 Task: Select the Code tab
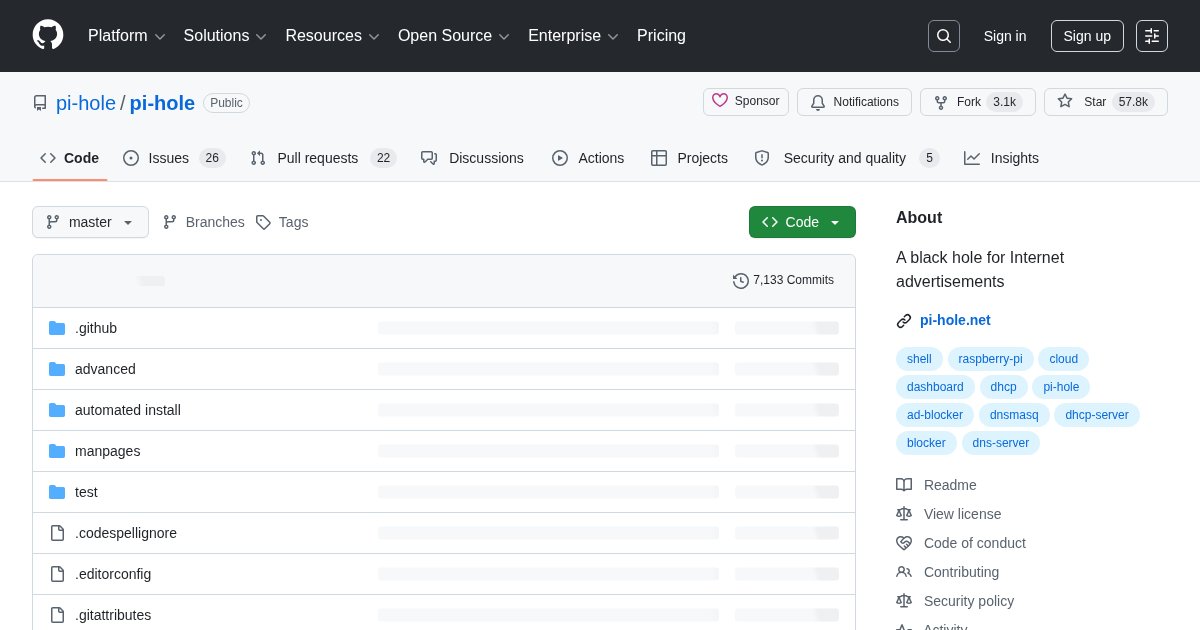click(x=70, y=158)
